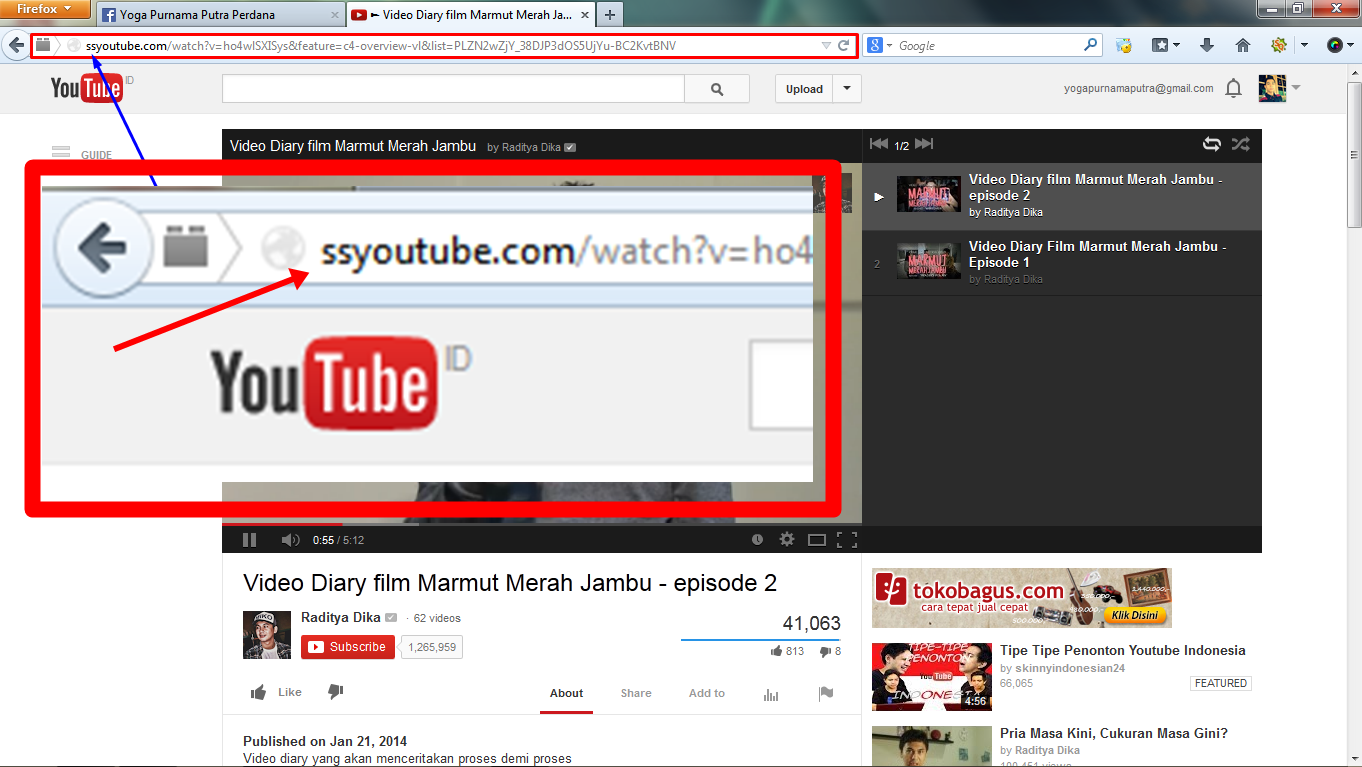
Task: Open the tokobagus.com advertisement banner
Action: click(1021, 598)
